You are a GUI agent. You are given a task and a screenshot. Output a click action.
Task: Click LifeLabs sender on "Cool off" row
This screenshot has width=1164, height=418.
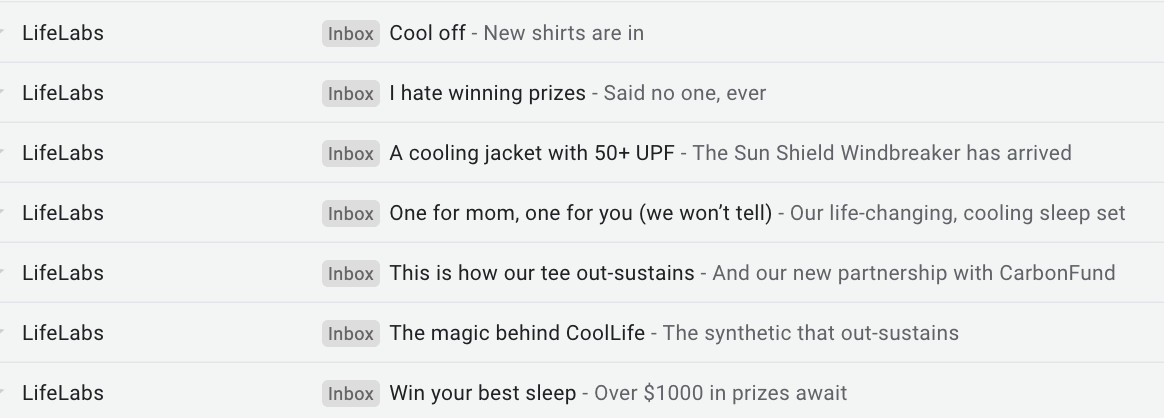click(x=63, y=33)
